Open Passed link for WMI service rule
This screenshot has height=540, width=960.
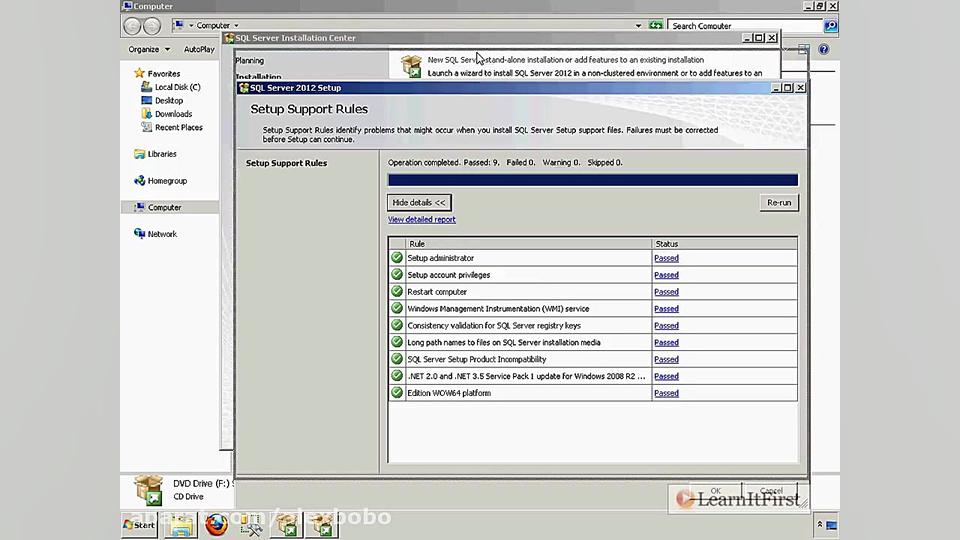666,309
